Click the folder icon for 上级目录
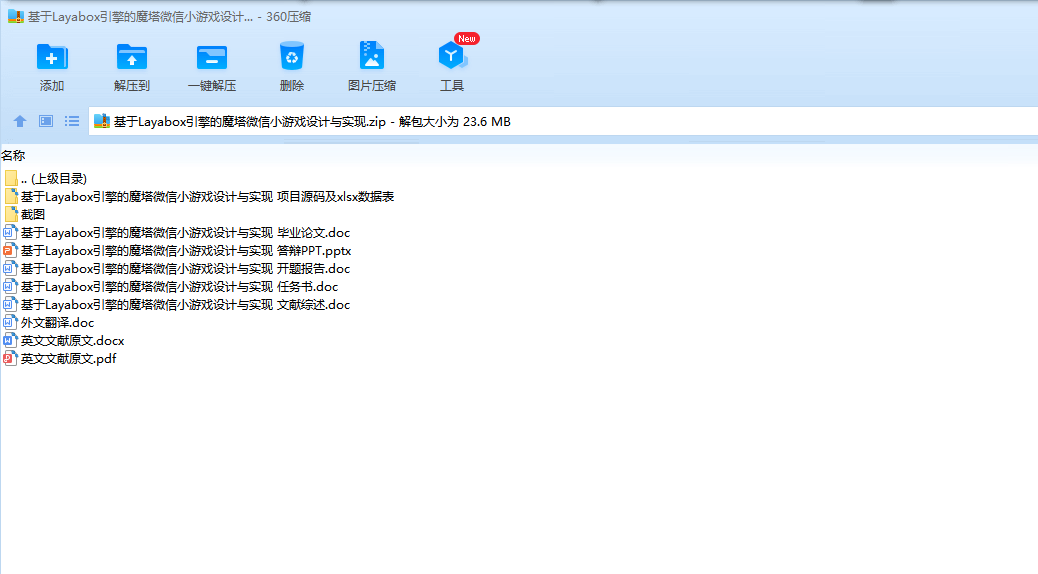The width and height of the screenshot is (1038, 574). [11, 179]
